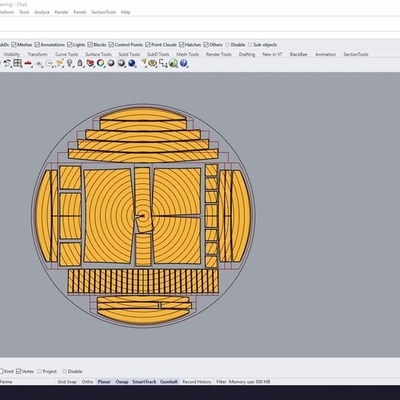This screenshot has height=400, width=400.
Task: Click the Record History status button
Action: 197,382
